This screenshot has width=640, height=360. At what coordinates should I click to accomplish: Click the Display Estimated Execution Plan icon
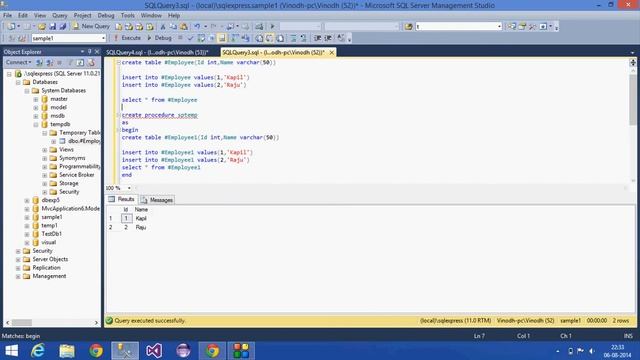(201, 38)
